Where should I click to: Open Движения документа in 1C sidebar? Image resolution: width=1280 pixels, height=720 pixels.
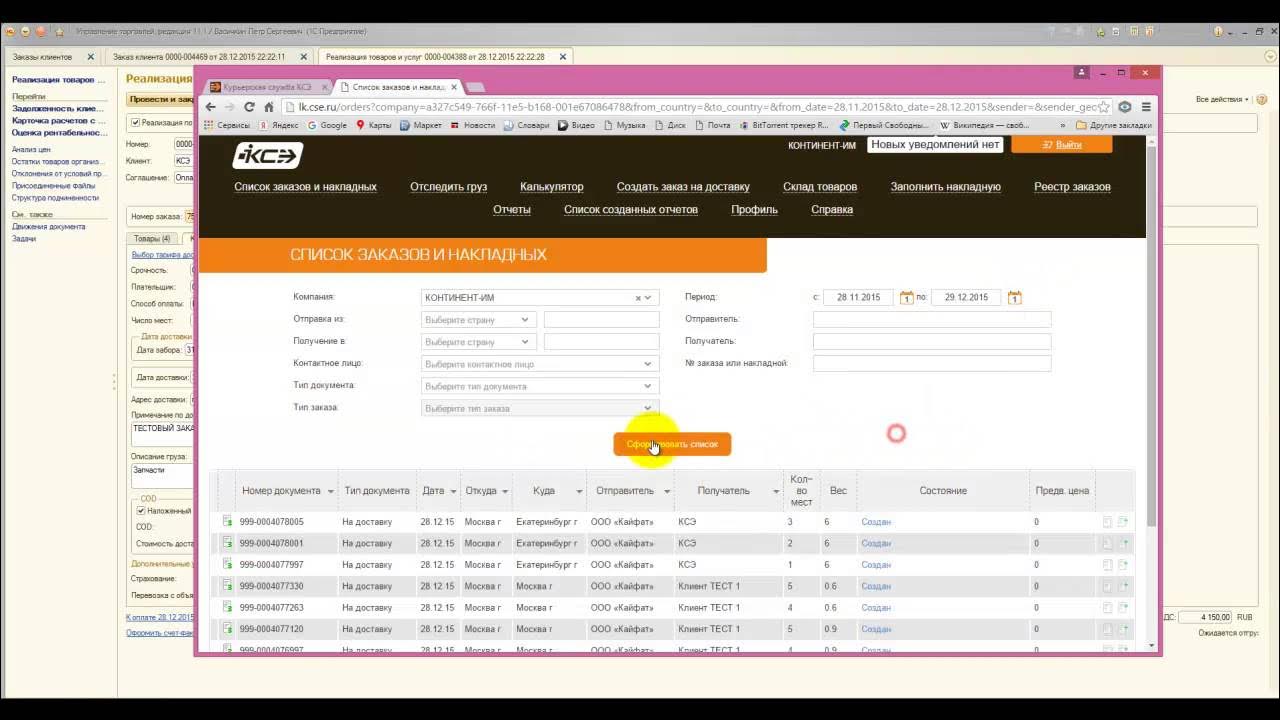[x=48, y=226]
